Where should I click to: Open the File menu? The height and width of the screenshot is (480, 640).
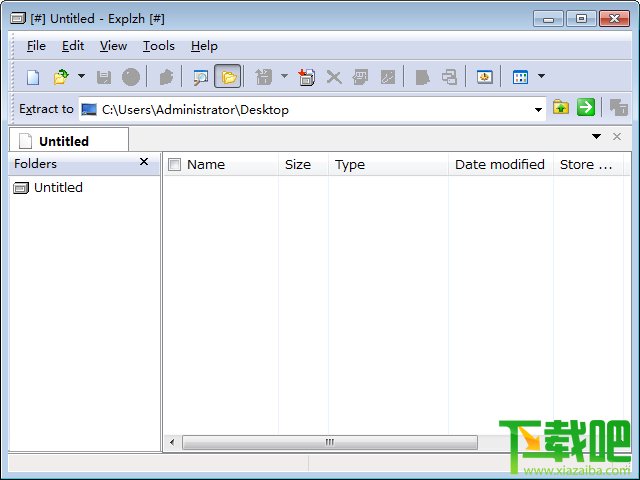[36, 46]
